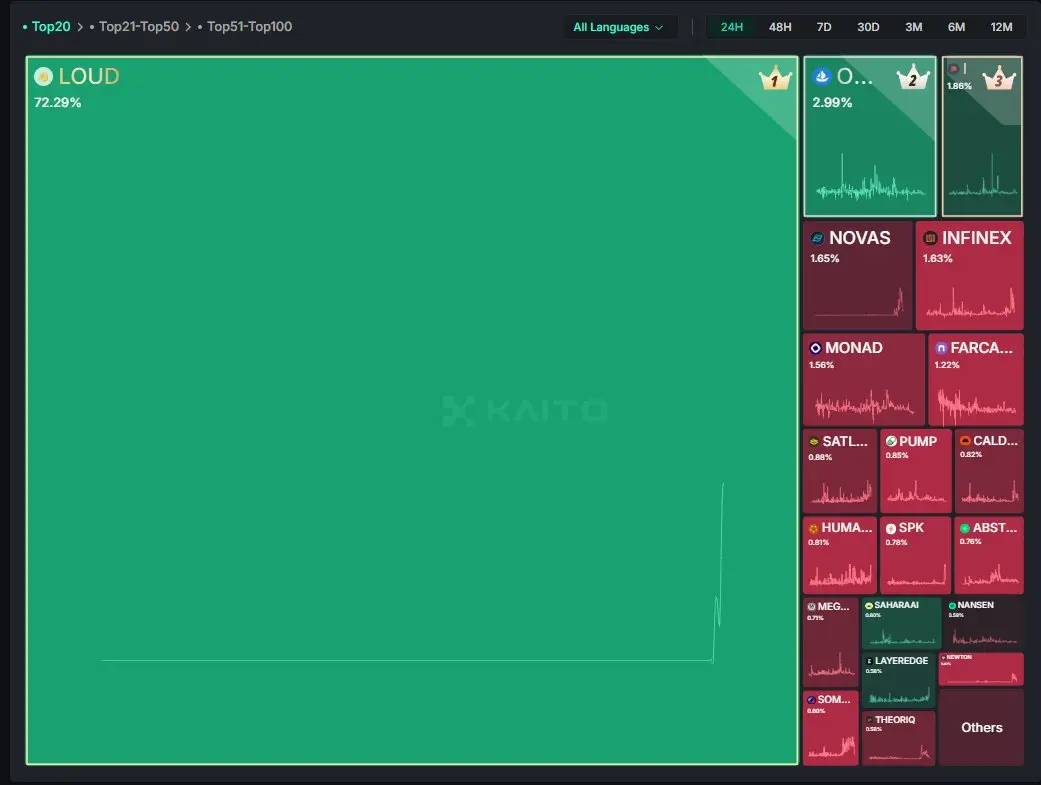Select the 6M timeframe
Viewport: 1041px width, 785px height.
pyautogui.click(x=956, y=27)
